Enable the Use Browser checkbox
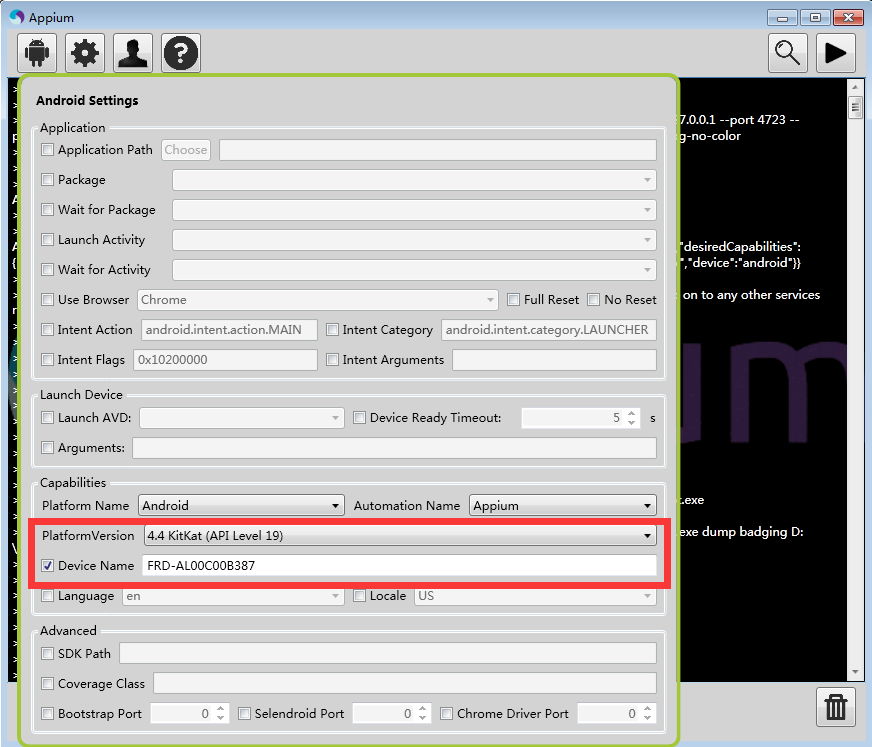Viewport: 872px width, 747px height. point(48,300)
